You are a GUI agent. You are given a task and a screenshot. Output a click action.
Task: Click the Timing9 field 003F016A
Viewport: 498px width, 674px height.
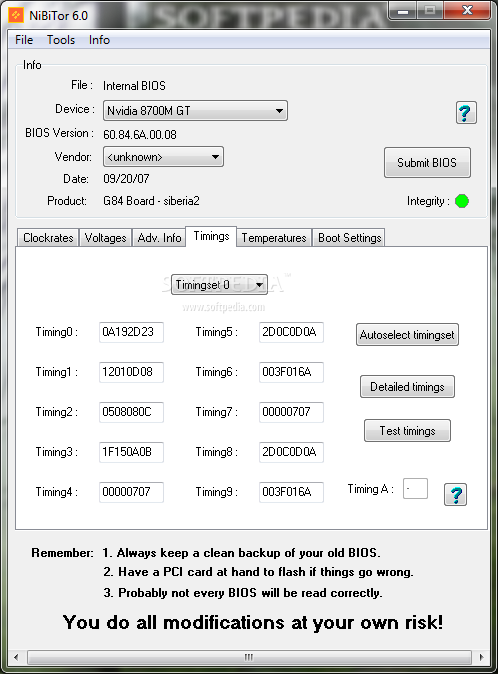(x=291, y=492)
